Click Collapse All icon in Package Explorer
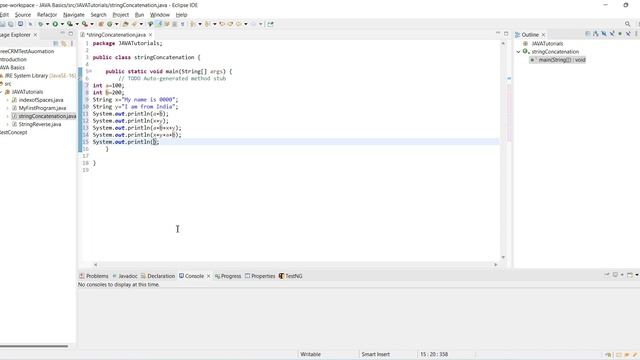The image size is (640, 360). click(56, 43)
